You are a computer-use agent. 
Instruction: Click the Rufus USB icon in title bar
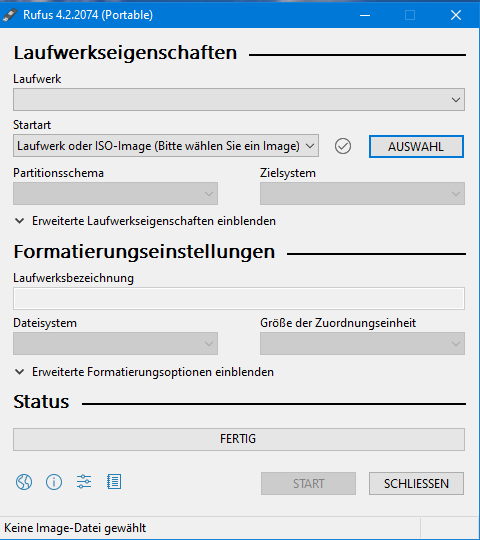pyautogui.click(x=10, y=15)
